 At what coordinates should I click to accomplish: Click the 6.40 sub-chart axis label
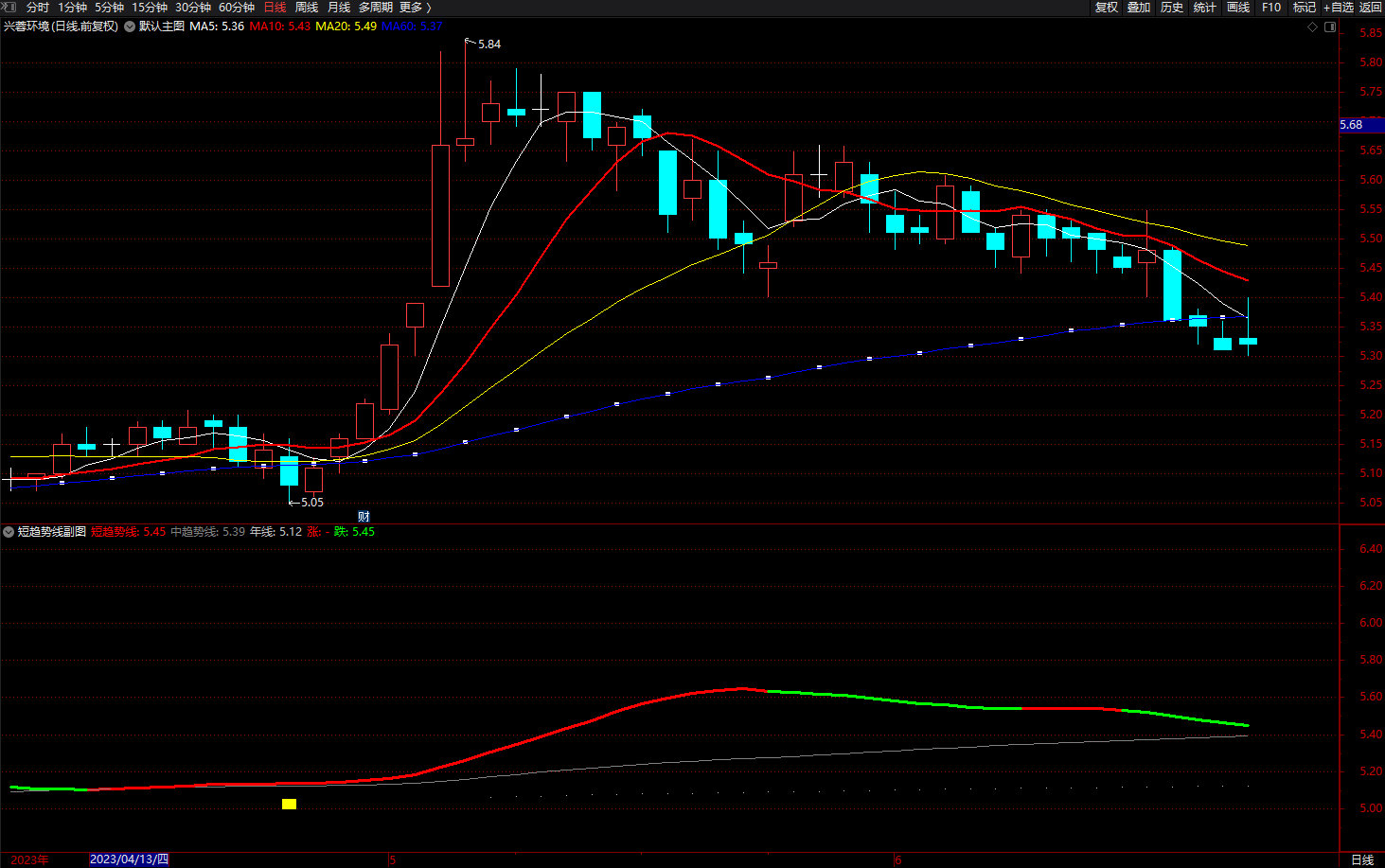pyautogui.click(x=1371, y=549)
